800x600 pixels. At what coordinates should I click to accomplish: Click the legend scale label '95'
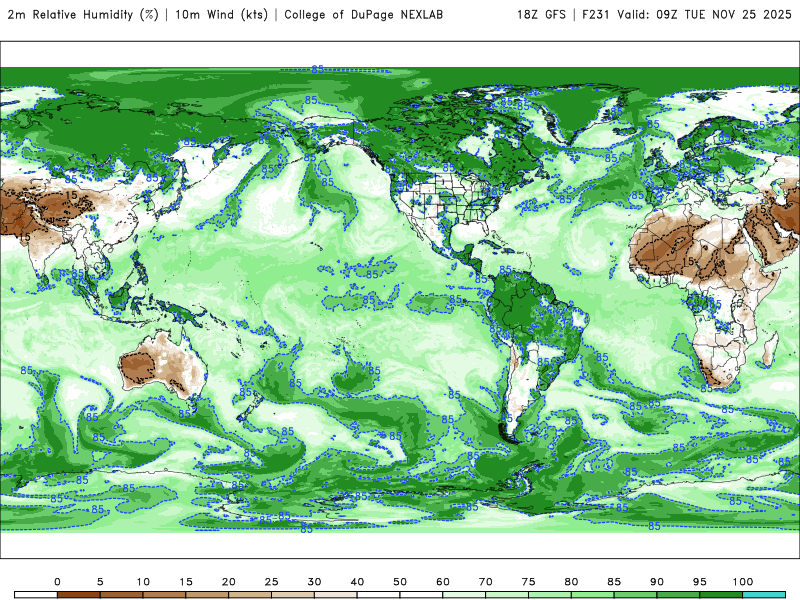click(700, 582)
